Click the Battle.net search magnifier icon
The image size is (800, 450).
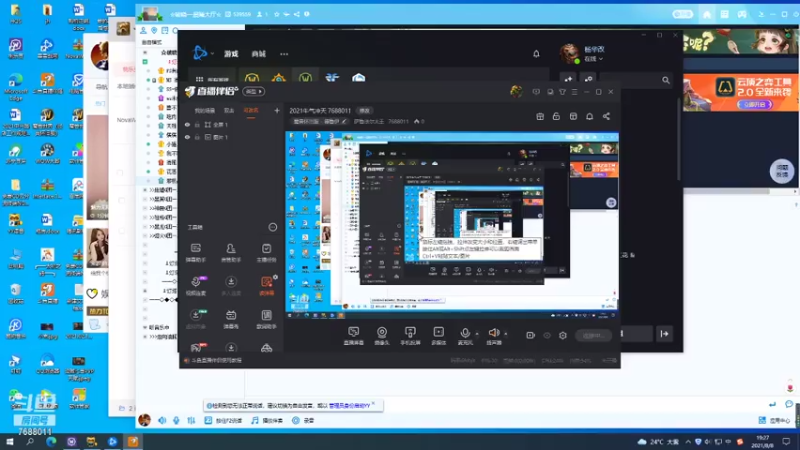click(x=666, y=80)
